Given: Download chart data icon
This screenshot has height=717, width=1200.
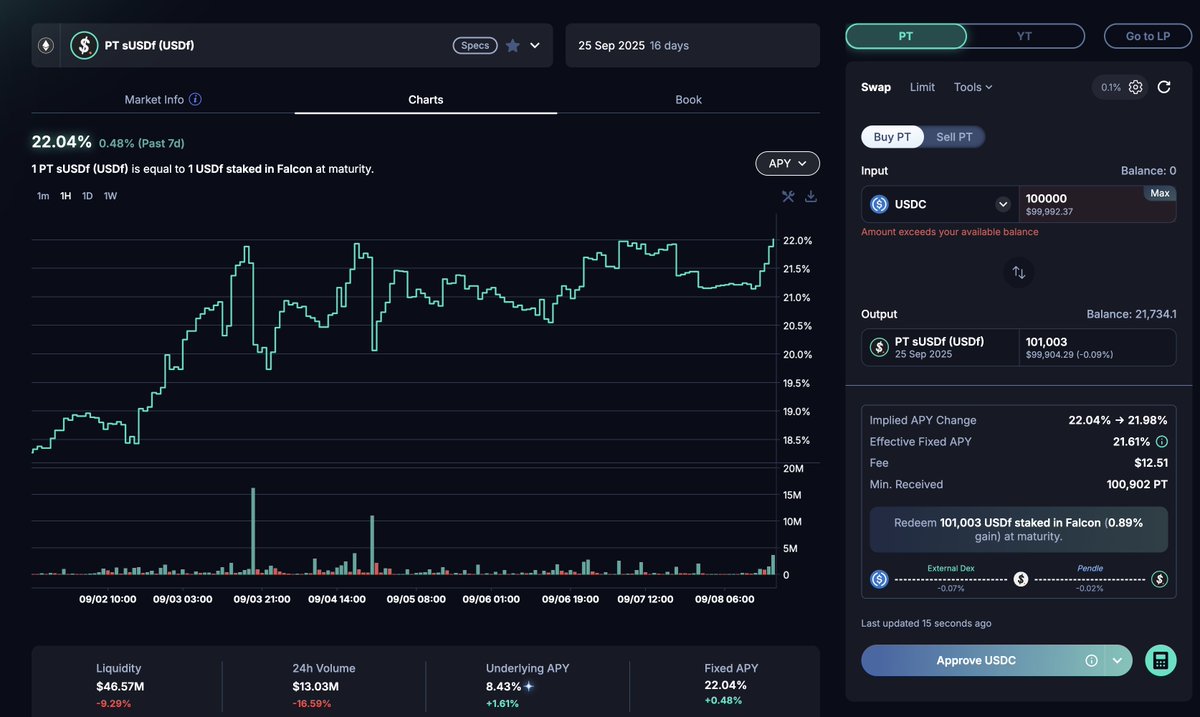Looking at the screenshot, I should pyautogui.click(x=811, y=196).
